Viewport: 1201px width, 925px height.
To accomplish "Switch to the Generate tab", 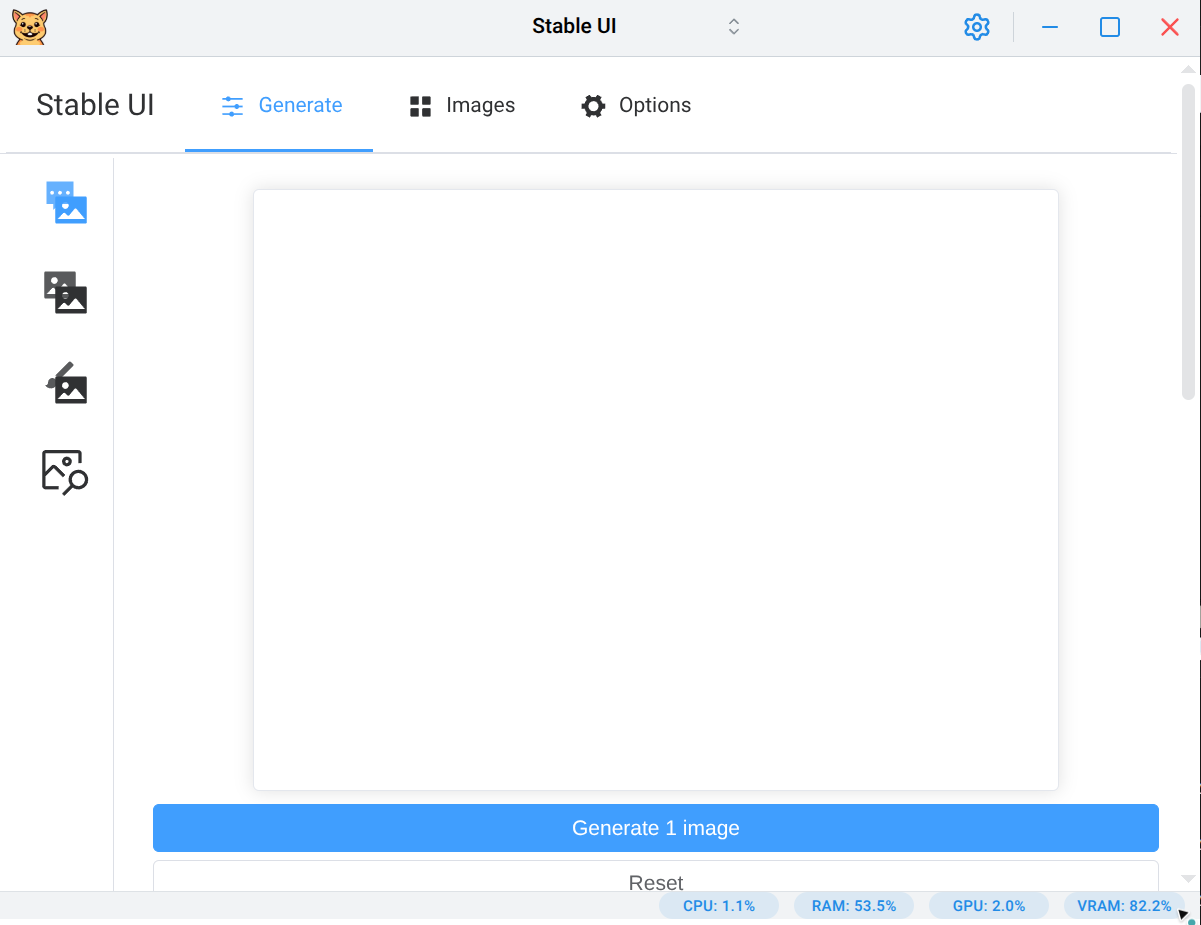I will (280, 106).
